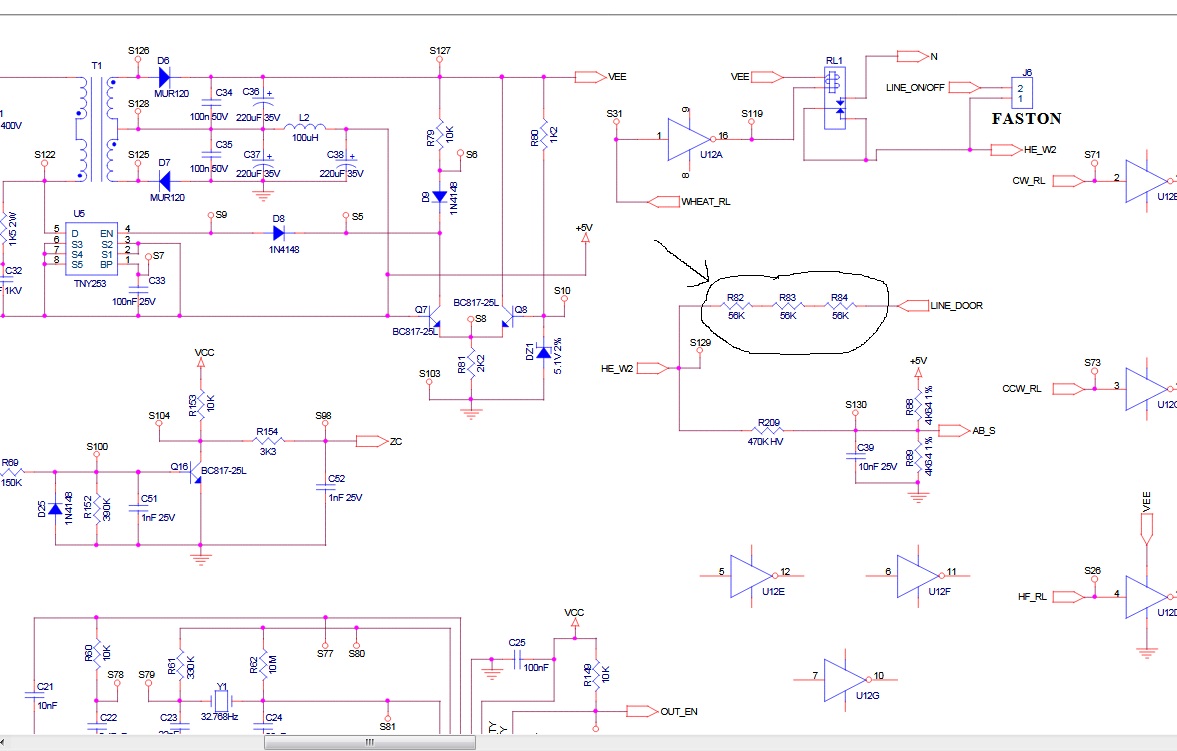Click the 32.768Hz crystal value text
This screenshot has height=751, width=1177.
[x=219, y=717]
